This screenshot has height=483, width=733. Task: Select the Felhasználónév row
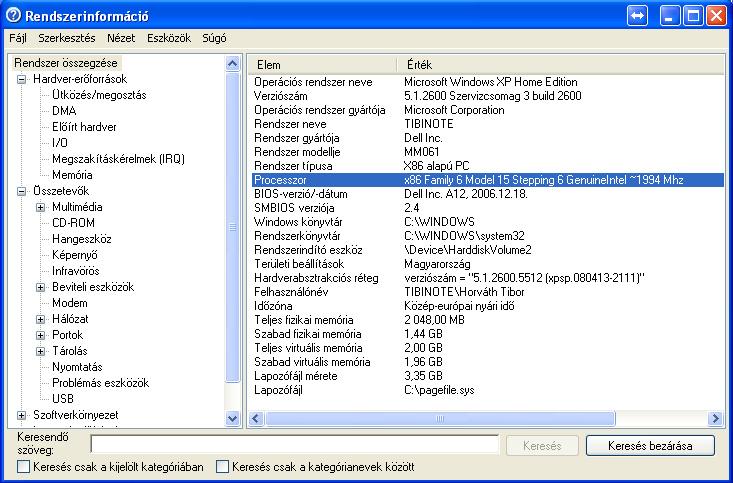pos(488,292)
